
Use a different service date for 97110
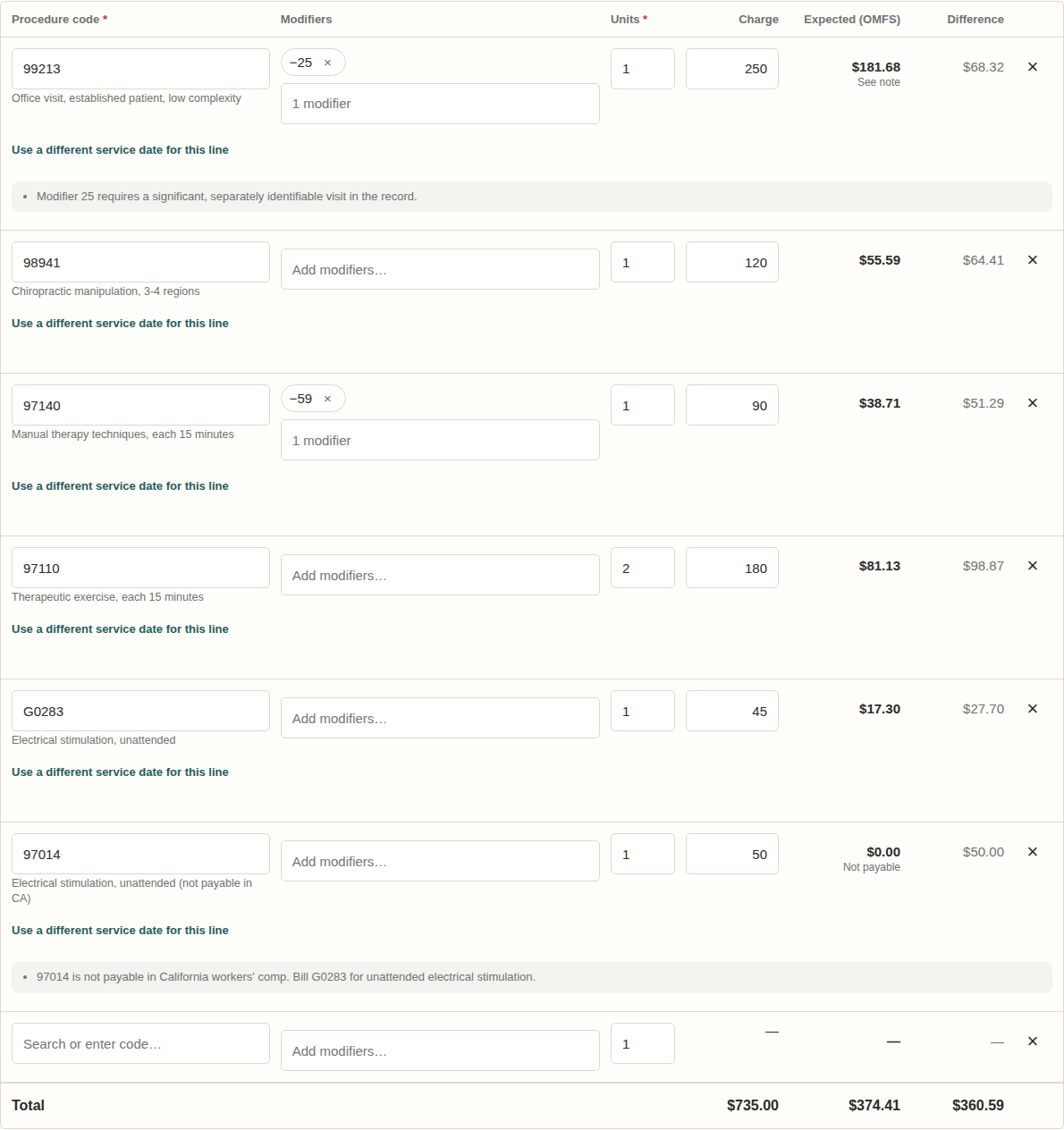(x=120, y=629)
